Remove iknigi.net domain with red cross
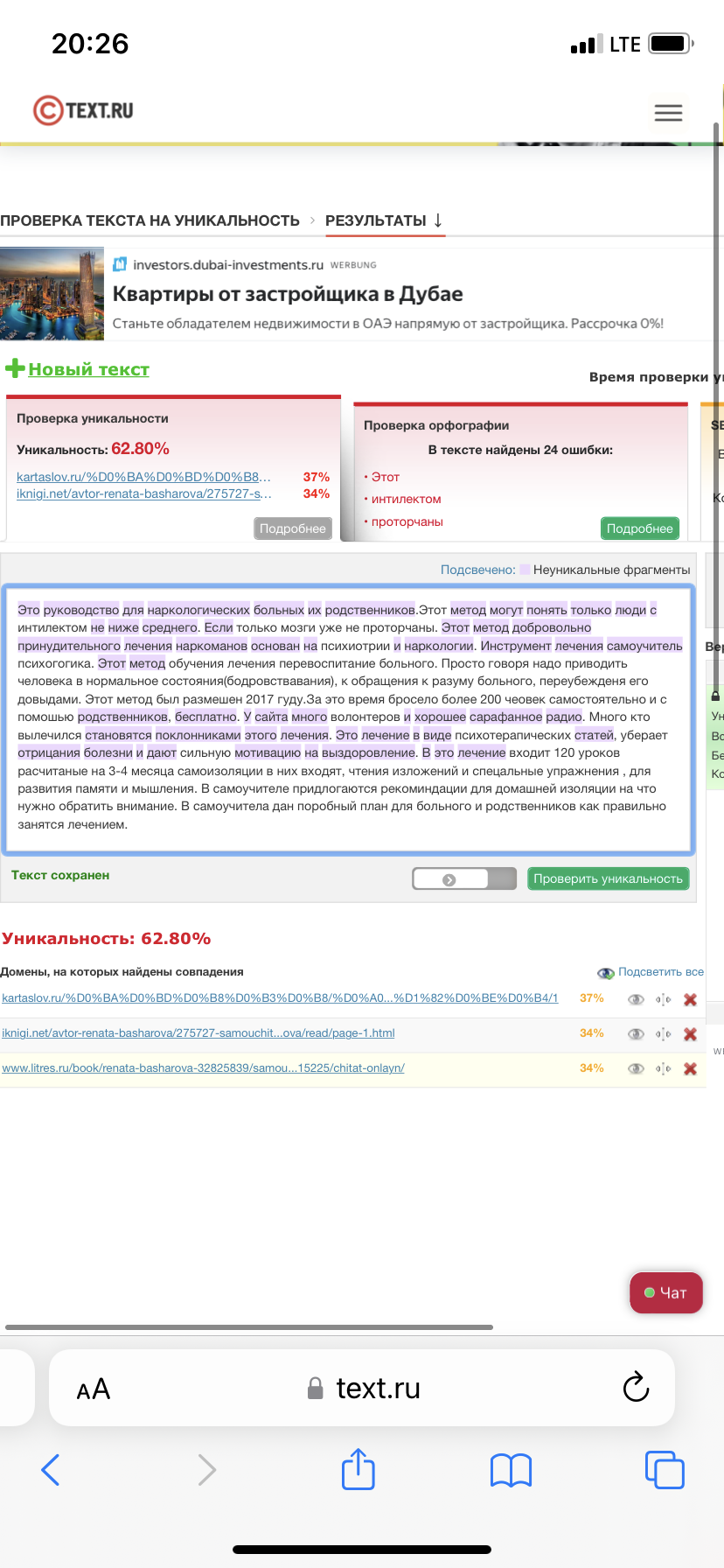The width and height of the screenshot is (724, 1568). coord(690,1034)
